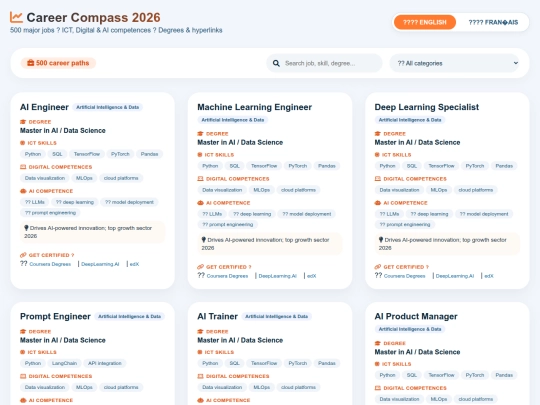Click model deployment tag on Deep Learning Specialist card
This screenshot has height=405, width=540.
[x=484, y=214]
